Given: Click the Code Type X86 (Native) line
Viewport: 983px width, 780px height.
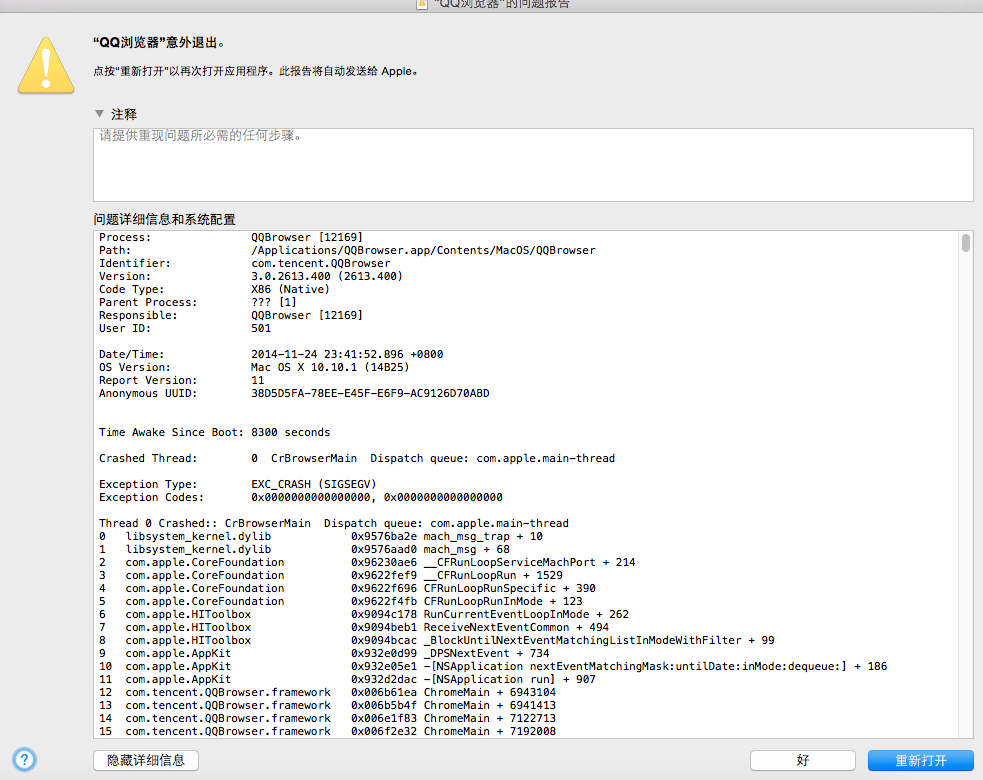Looking at the screenshot, I should [x=214, y=289].
